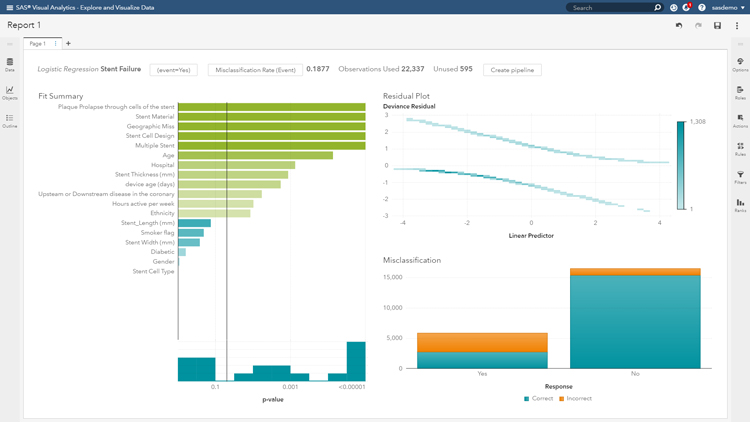Click in the Search input field
Image resolution: width=750 pixels, height=422 pixels.
coord(610,7)
